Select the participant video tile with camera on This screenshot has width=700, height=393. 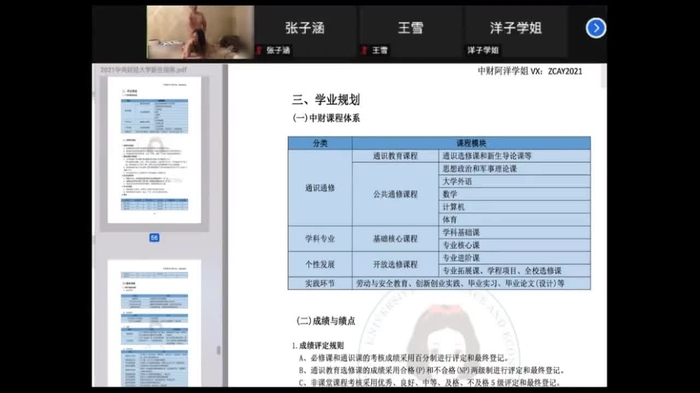(x=200, y=32)
